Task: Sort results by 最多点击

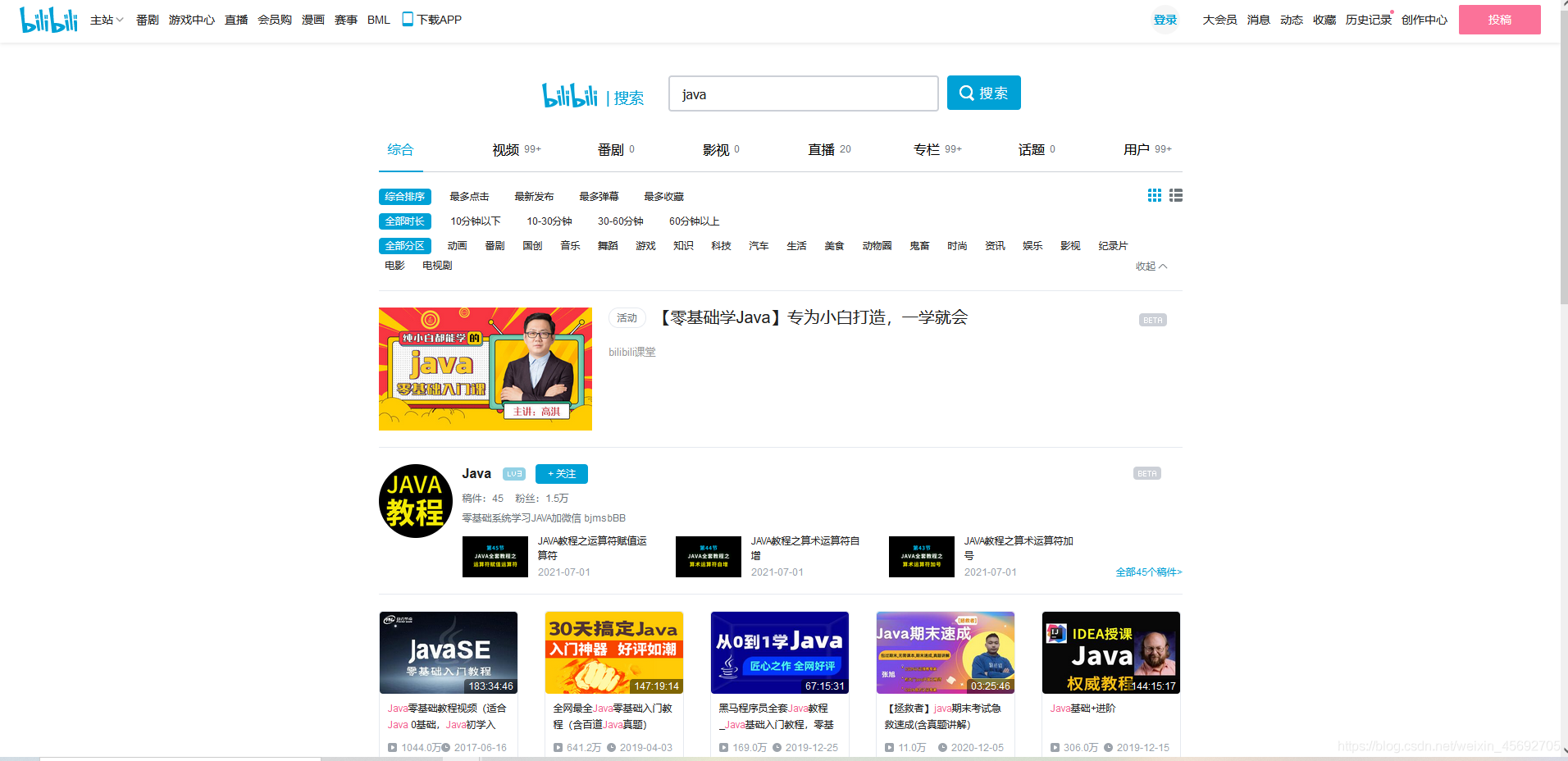Action: (469, 197)
